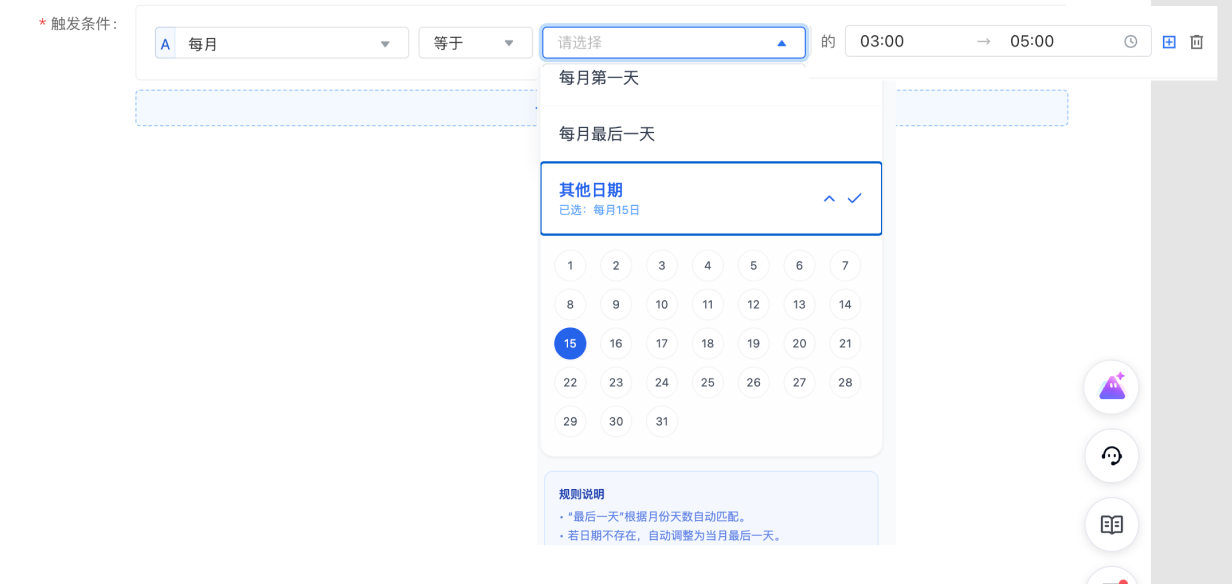
Task: Pick the 19th day button
Action: tap(754, 344)
